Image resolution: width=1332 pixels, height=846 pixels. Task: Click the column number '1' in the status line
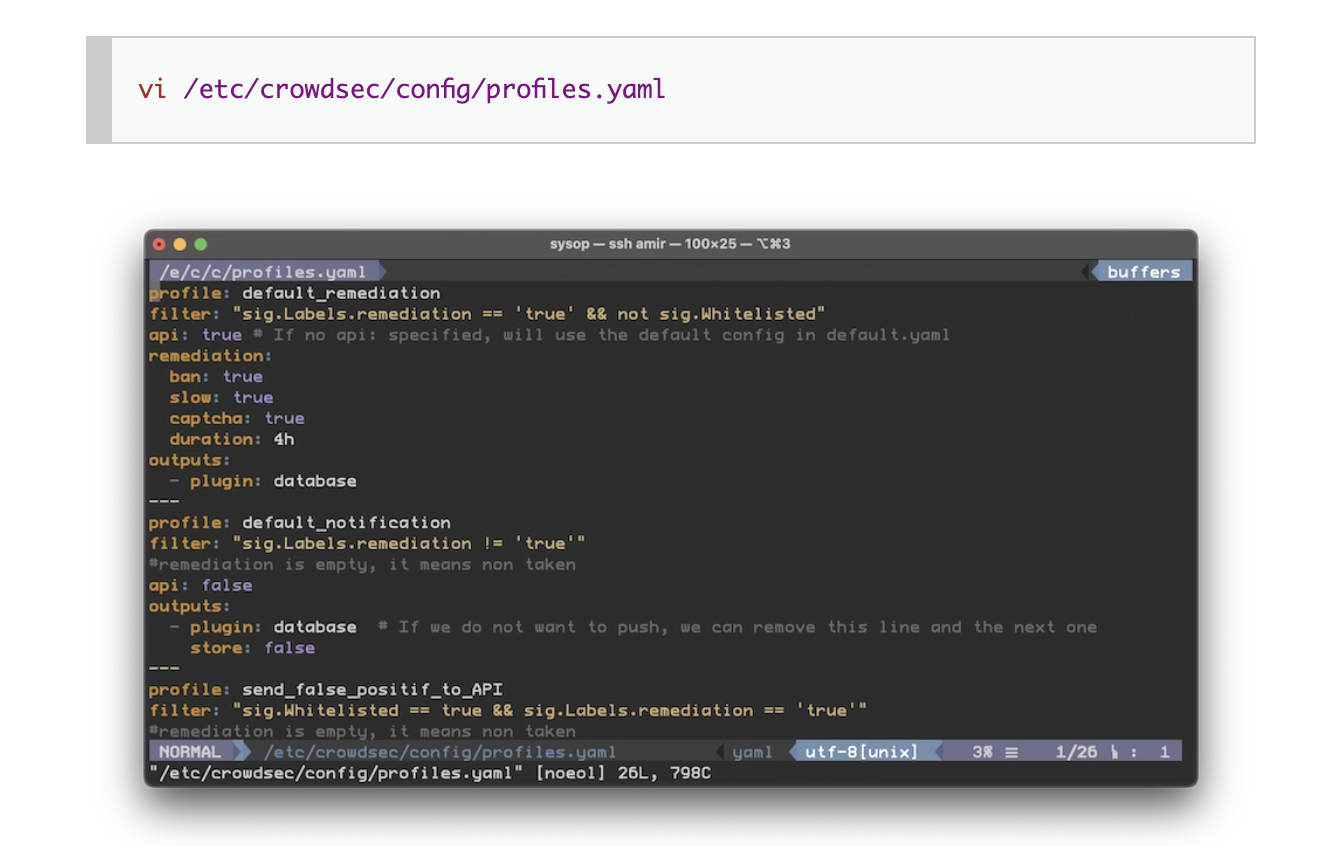1165,752
